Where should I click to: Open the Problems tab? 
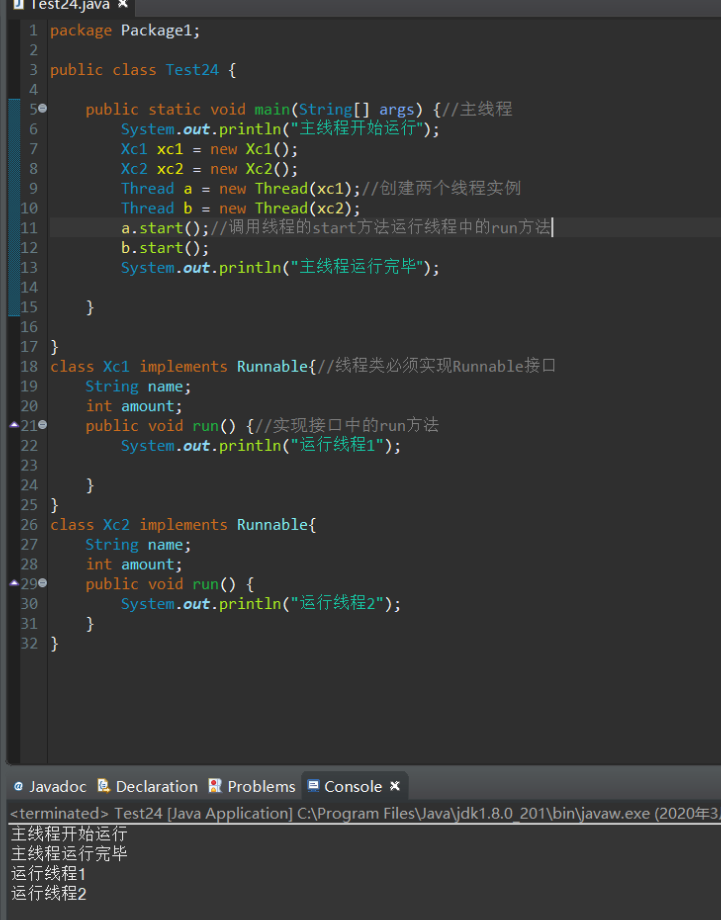[x=261, y=786]
